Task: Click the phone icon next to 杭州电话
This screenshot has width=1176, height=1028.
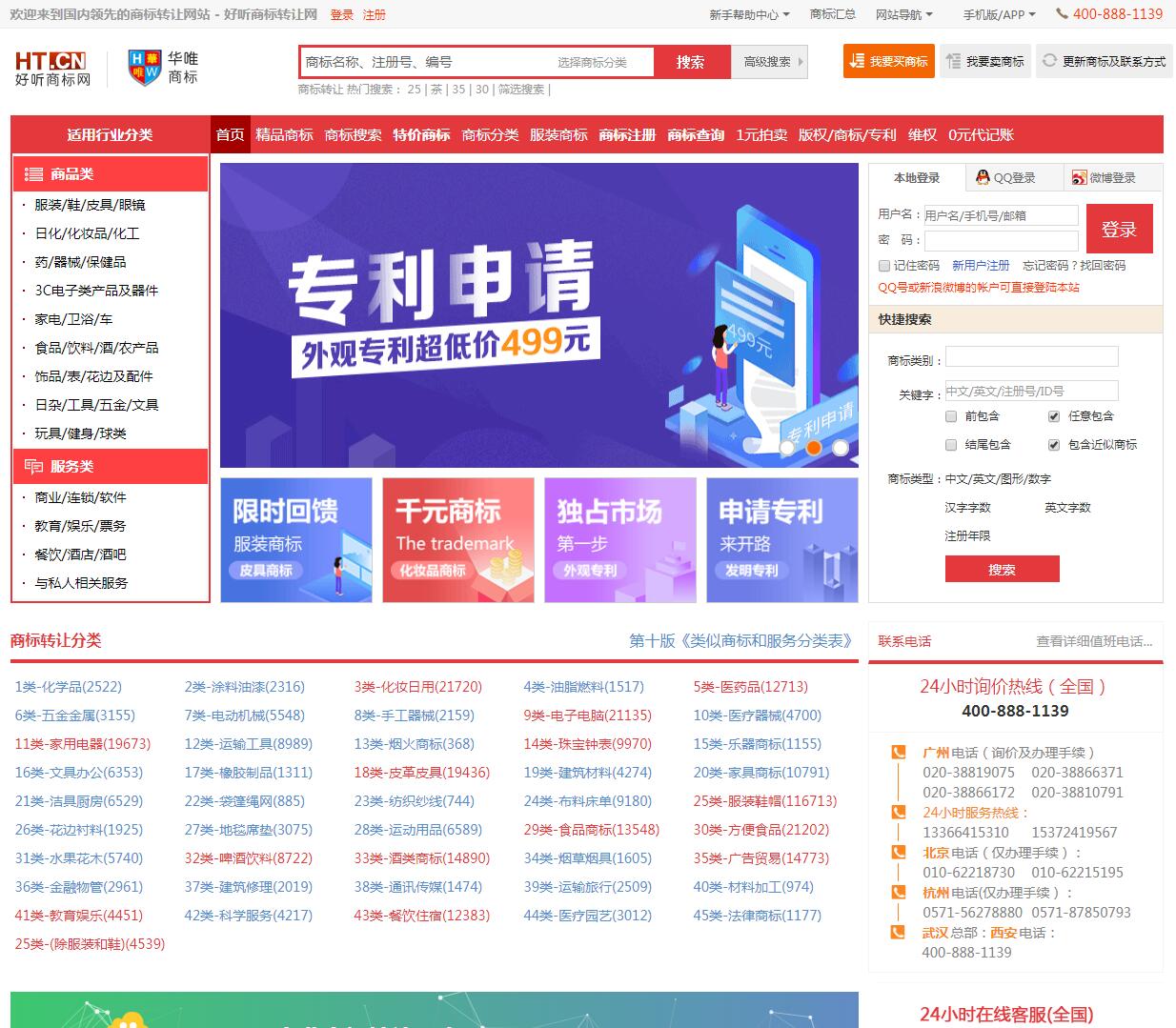Action: [898, 892]
